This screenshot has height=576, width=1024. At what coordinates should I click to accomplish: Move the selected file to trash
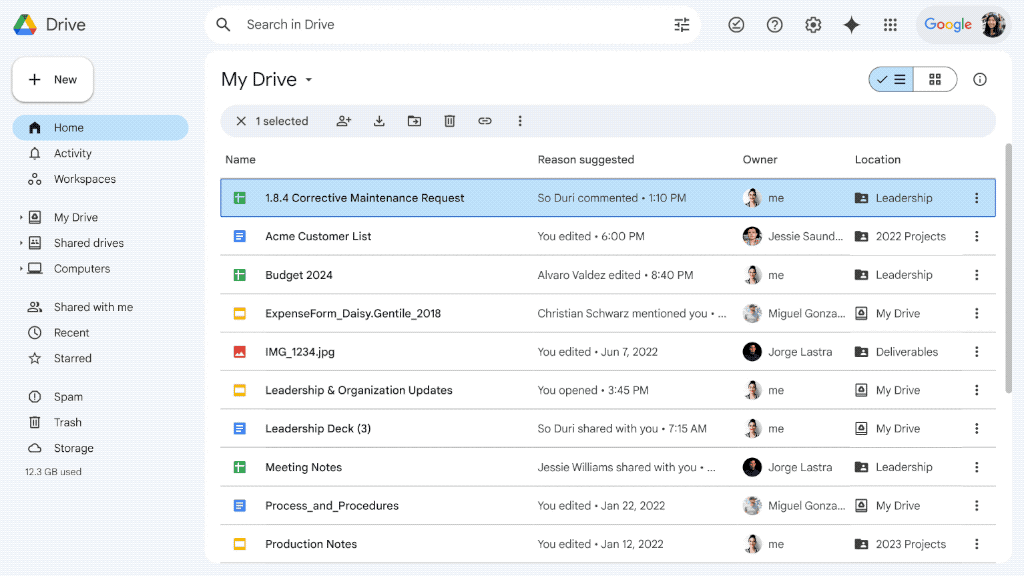click(449, 120)
